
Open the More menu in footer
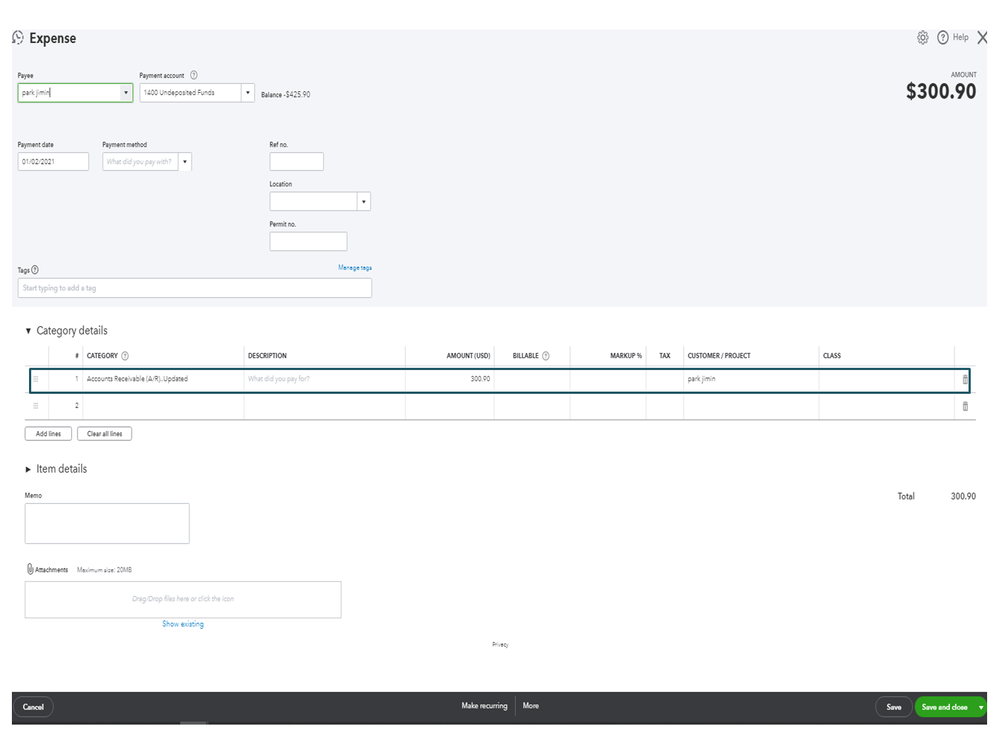pyautogui.click(x=531, y=706)
